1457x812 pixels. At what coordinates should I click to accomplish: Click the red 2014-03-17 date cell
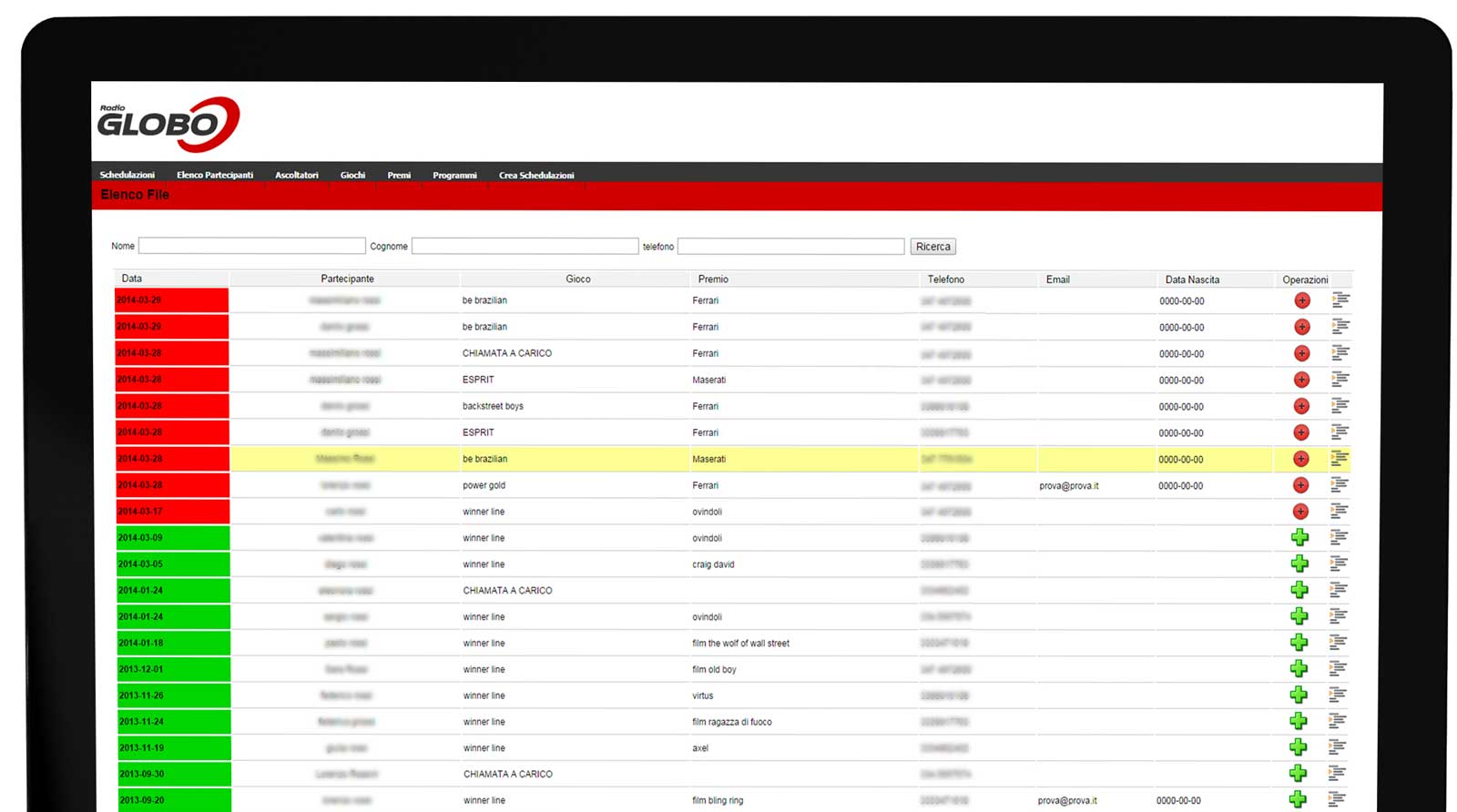(172, 512)
